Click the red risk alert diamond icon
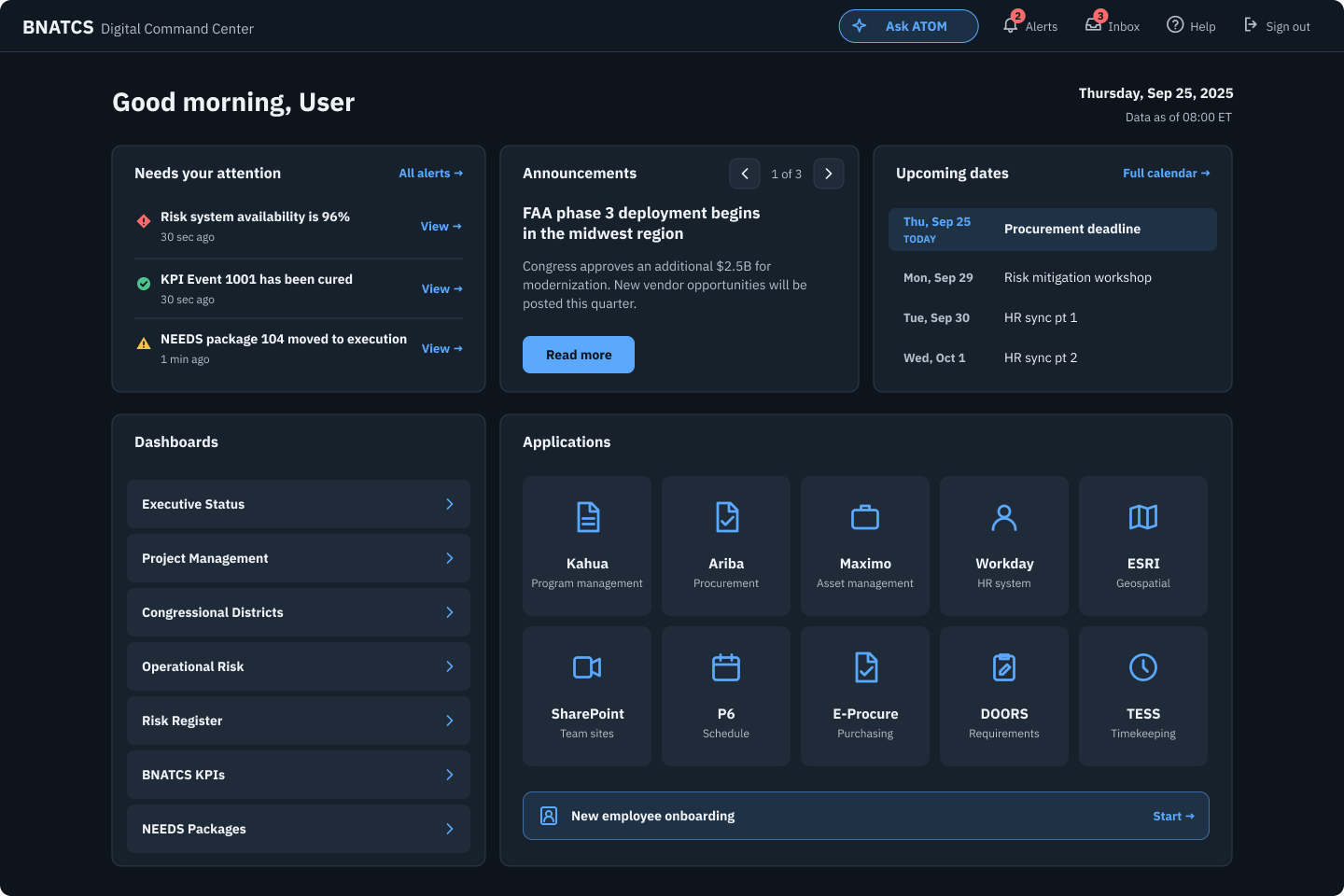 [x=144, y=221]
